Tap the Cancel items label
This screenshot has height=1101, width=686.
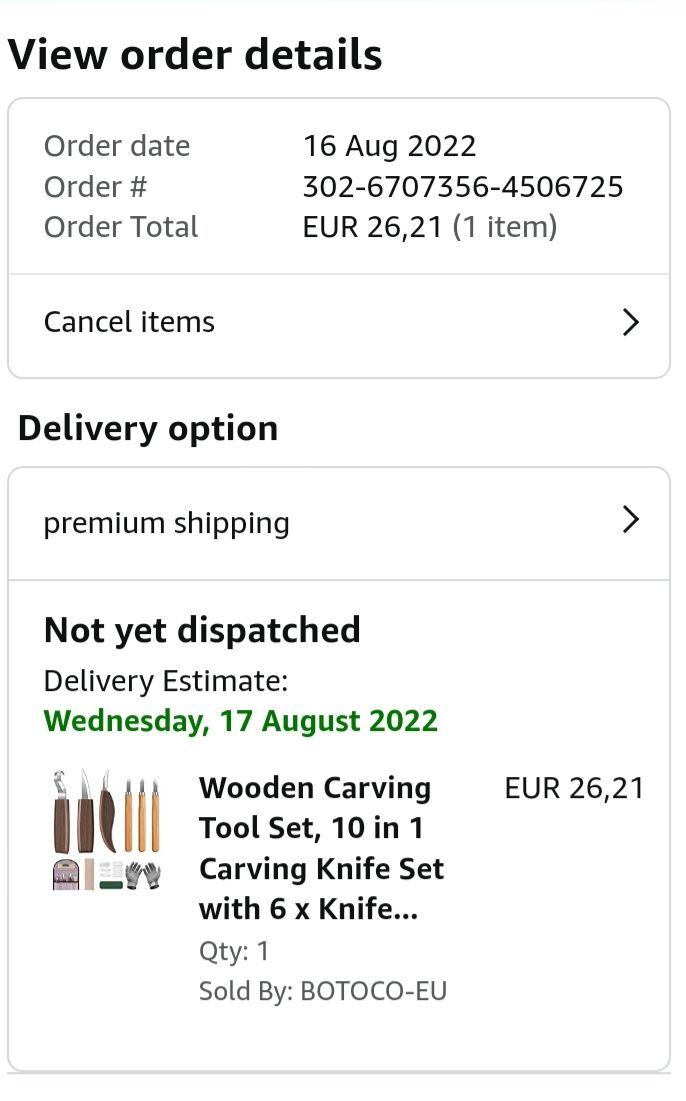click(129, 322)
